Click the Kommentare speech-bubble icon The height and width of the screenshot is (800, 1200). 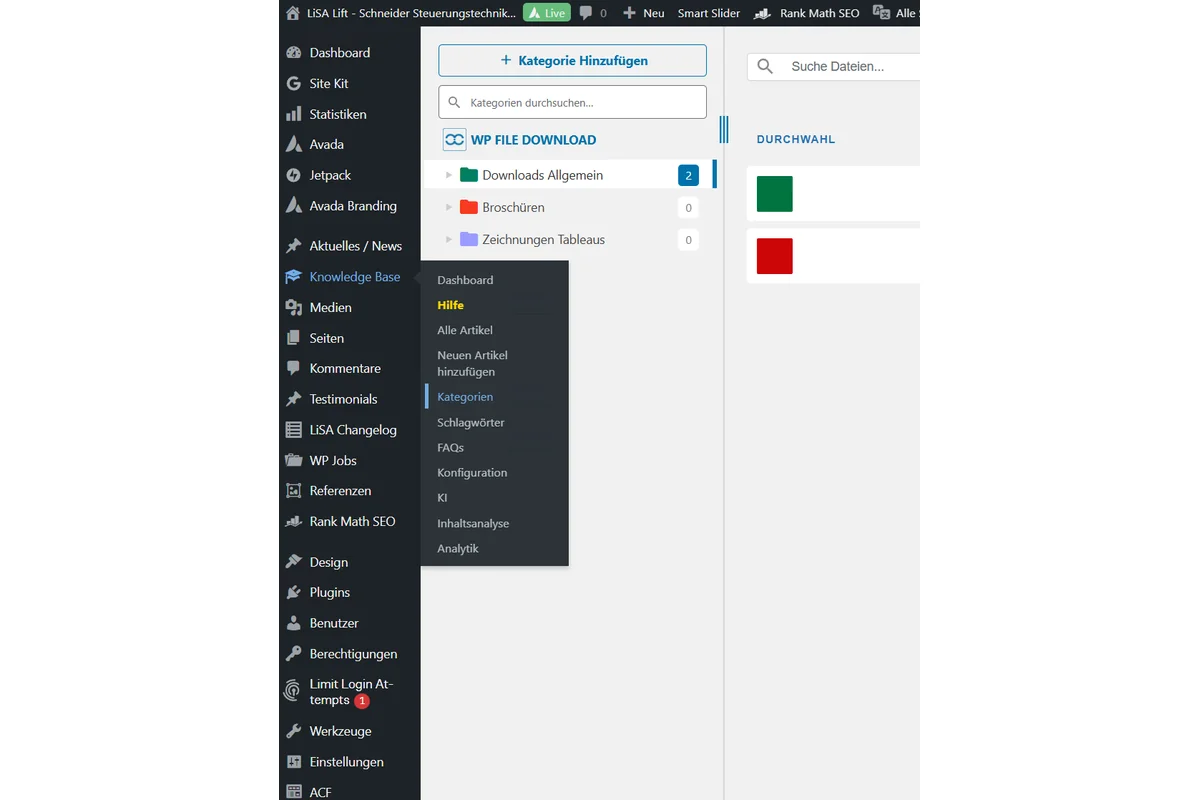coord(294,368)
